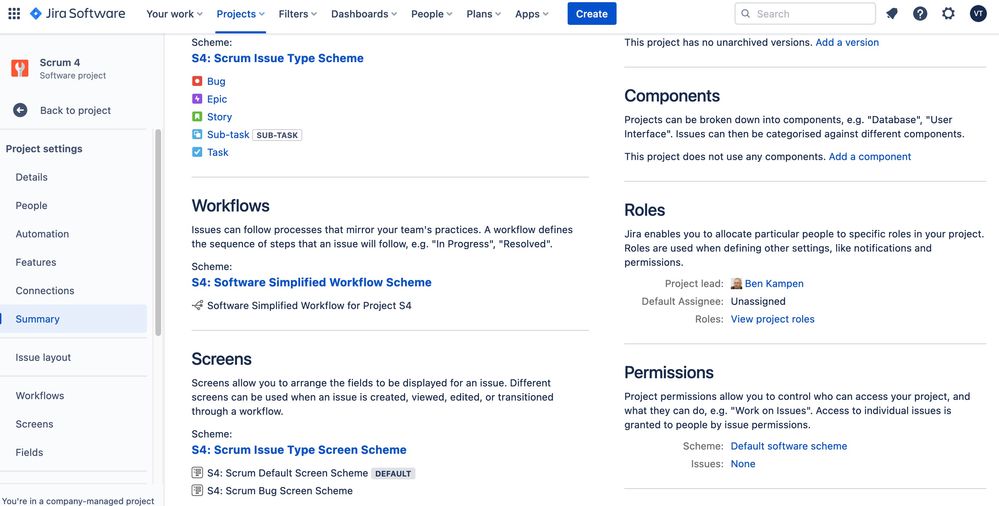This screenshot has width=999, height=506.
Task: Expand the Filters menu
Action: click(298, 13)
